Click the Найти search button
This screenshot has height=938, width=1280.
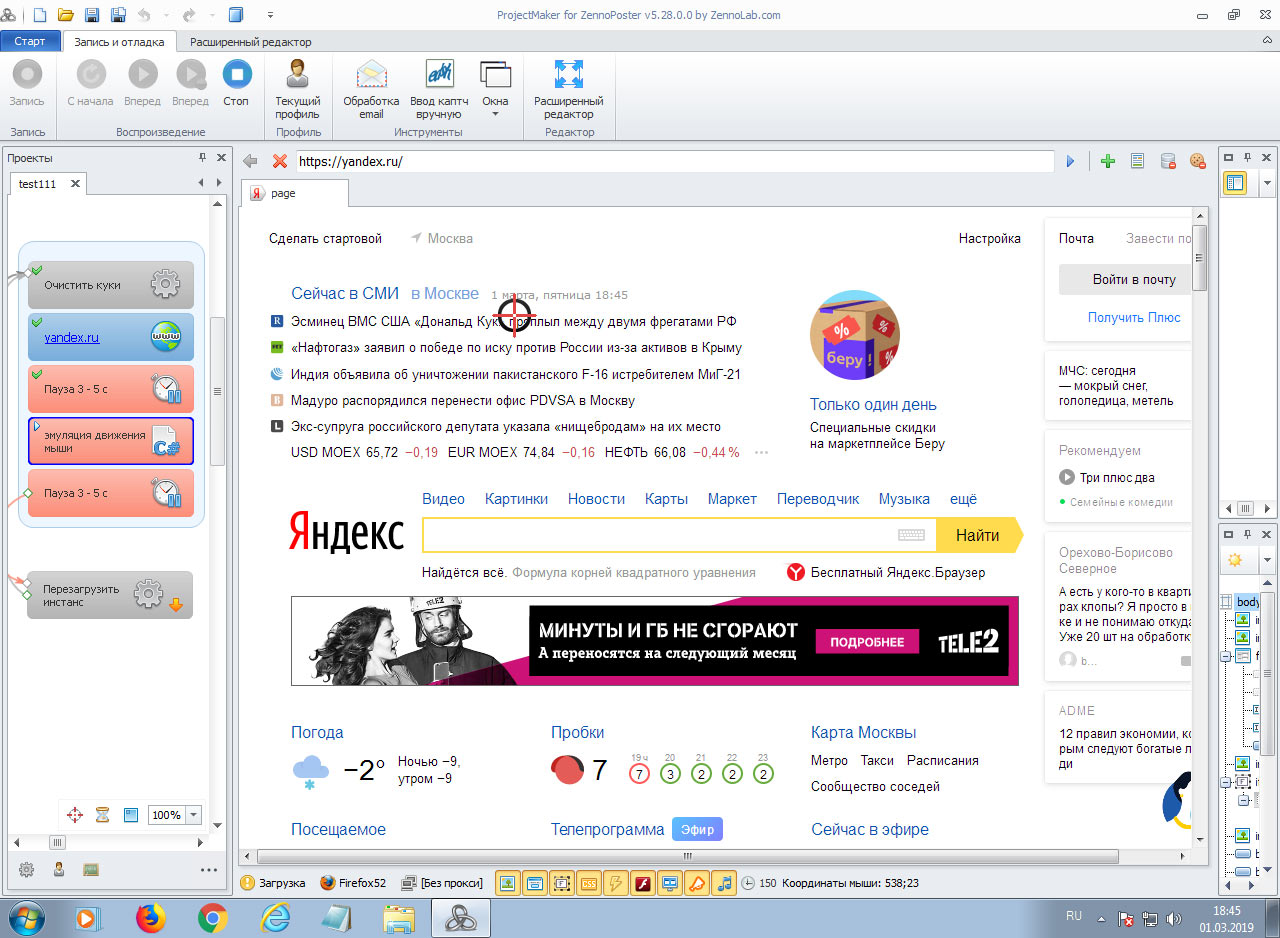[978, 535]
